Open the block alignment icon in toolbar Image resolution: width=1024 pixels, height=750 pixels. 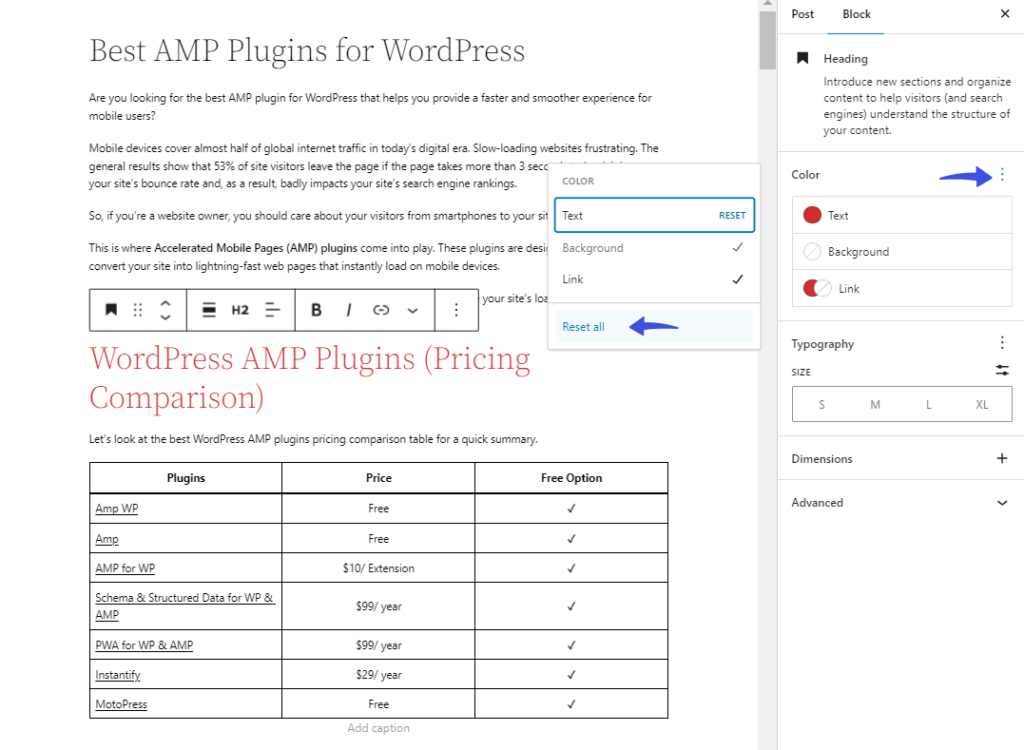click(209, 310)
